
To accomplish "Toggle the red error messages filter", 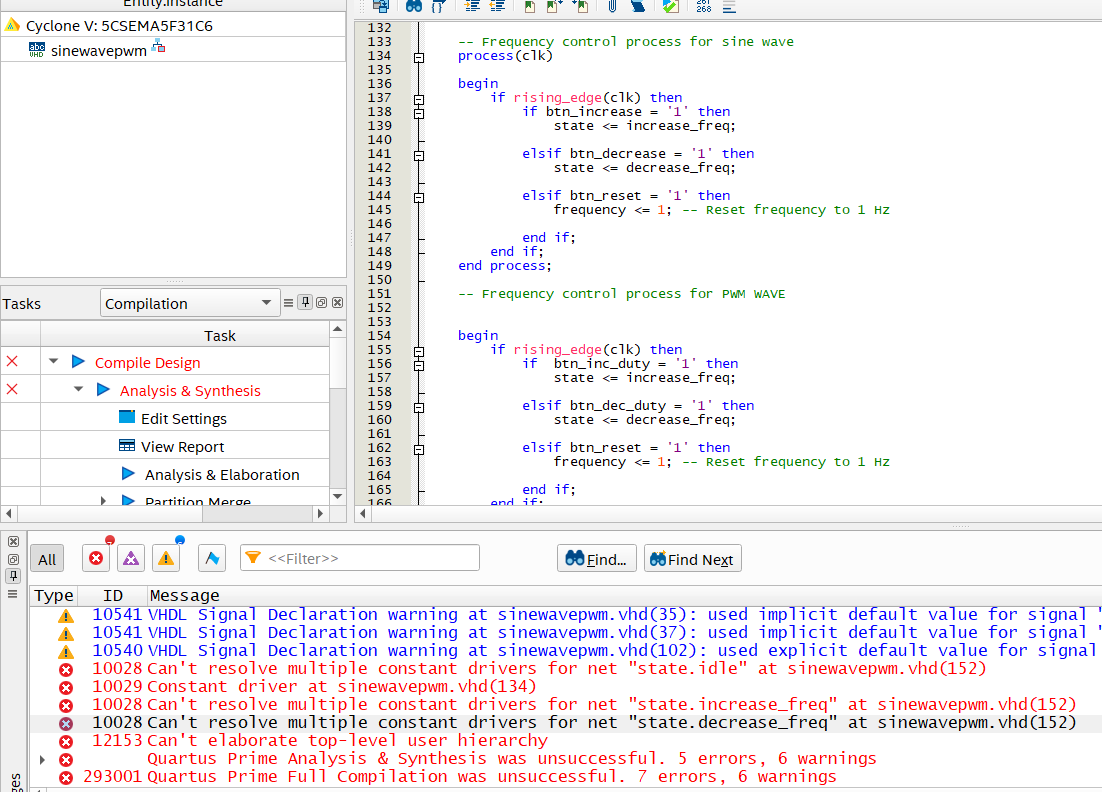I will point(95,558).
